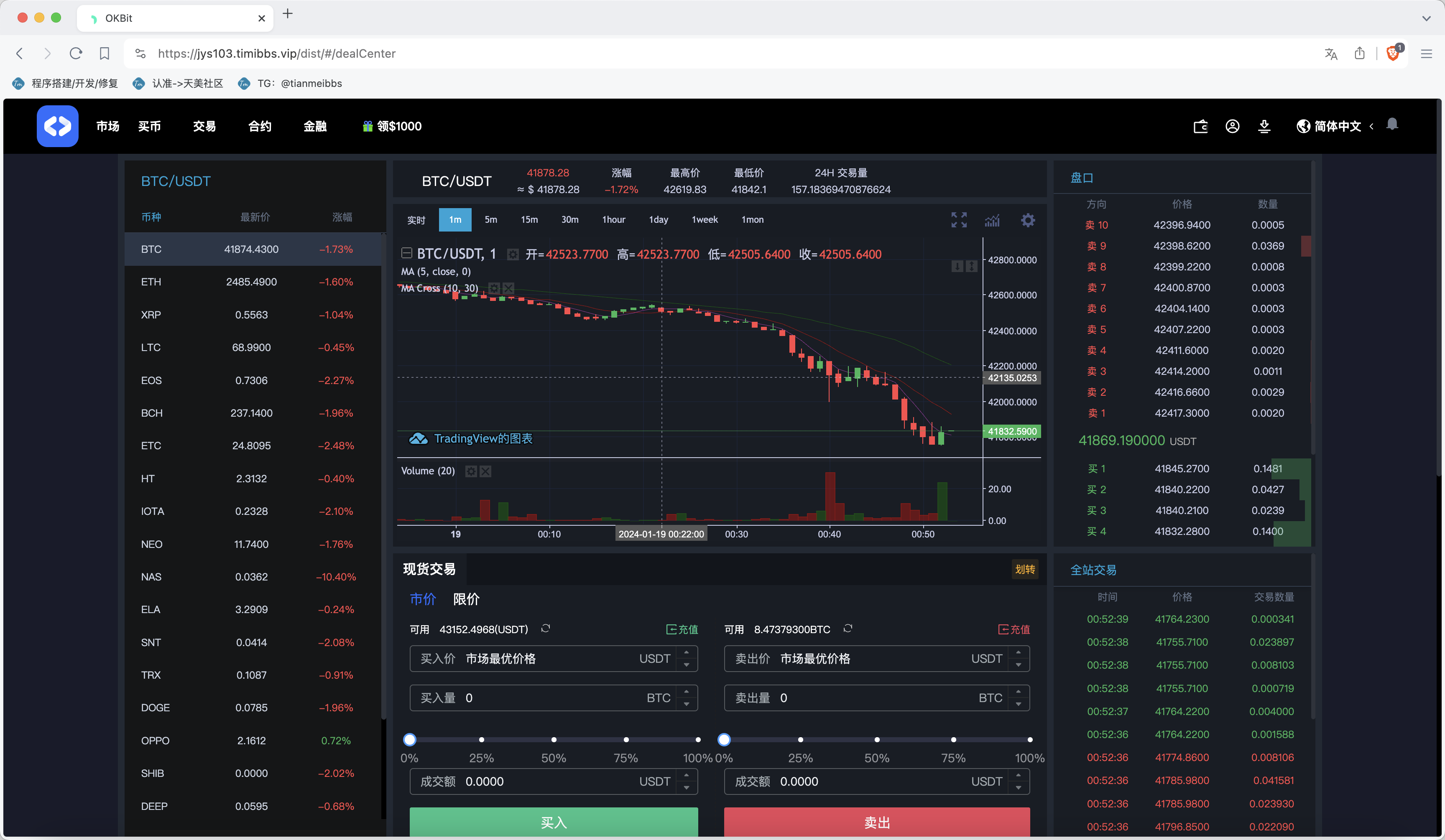Decrease 卖出量 with stepper down arrow
Image resolution: width=1445 pixels, height=840 pixels.
coord(1019,704)
